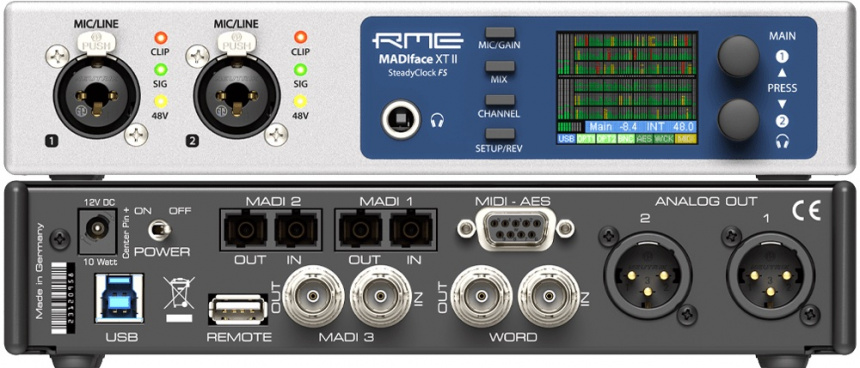The height and width of the screenshot is (368, 860).
Task: Select the OPT2 status tag on display
Action: coord(606,139)
